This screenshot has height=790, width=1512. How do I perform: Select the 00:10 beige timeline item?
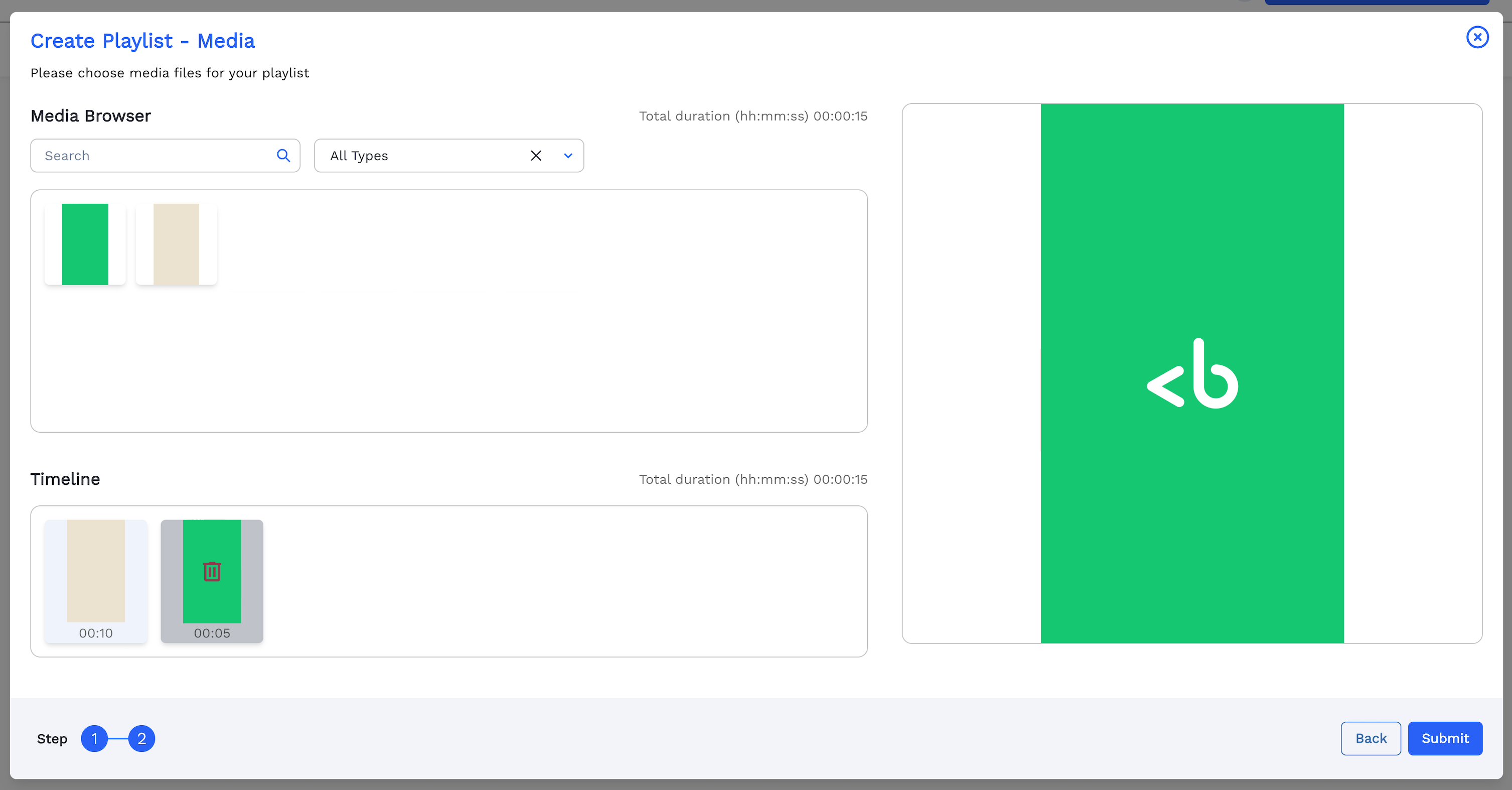[96, 570]
